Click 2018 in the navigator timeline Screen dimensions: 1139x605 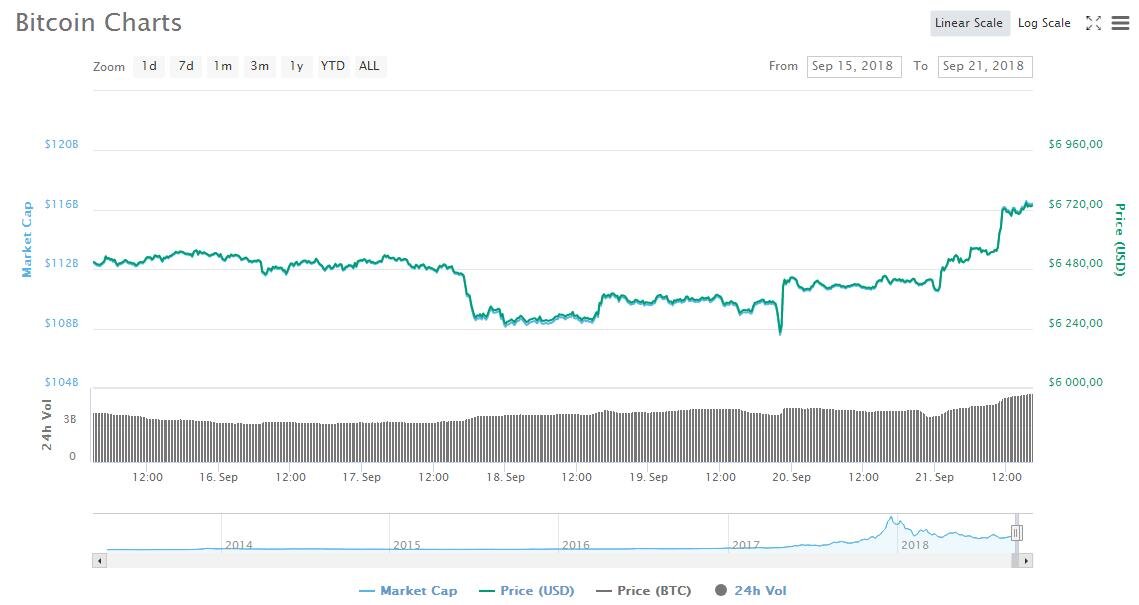[x=915, y=545]
